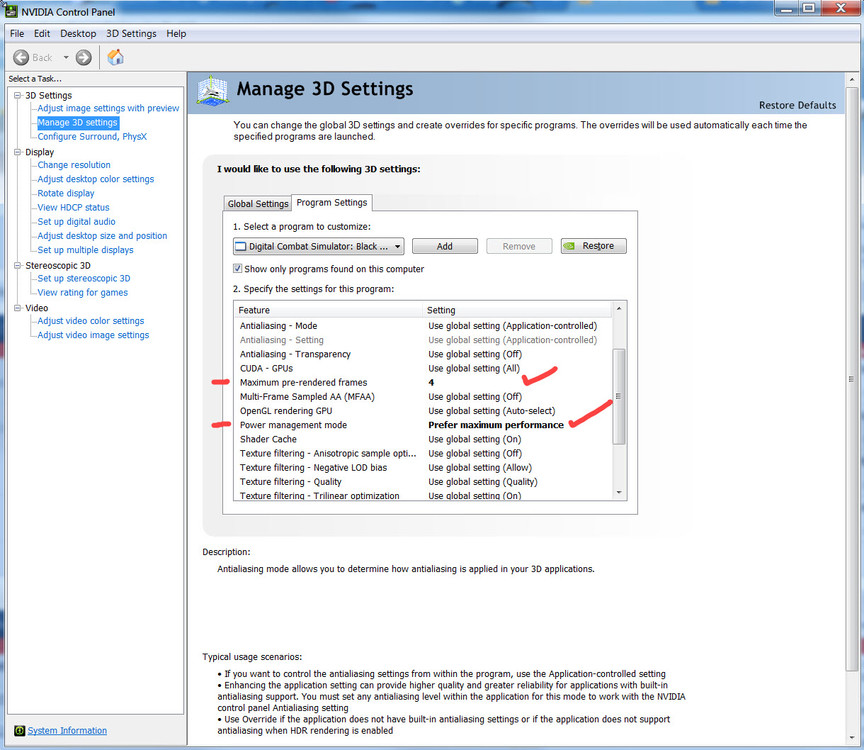Open the 3D Settings menu

[131, 33]
